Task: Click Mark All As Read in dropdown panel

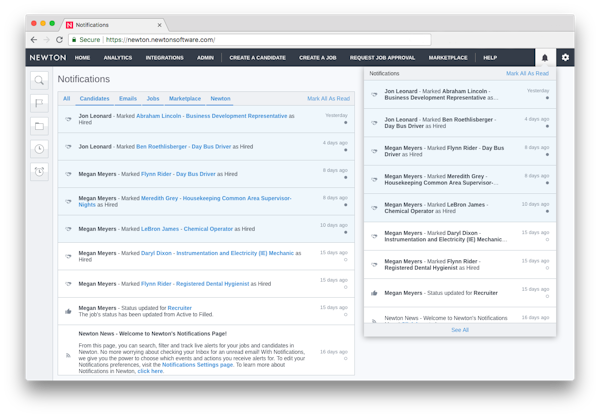Action: 527,74
